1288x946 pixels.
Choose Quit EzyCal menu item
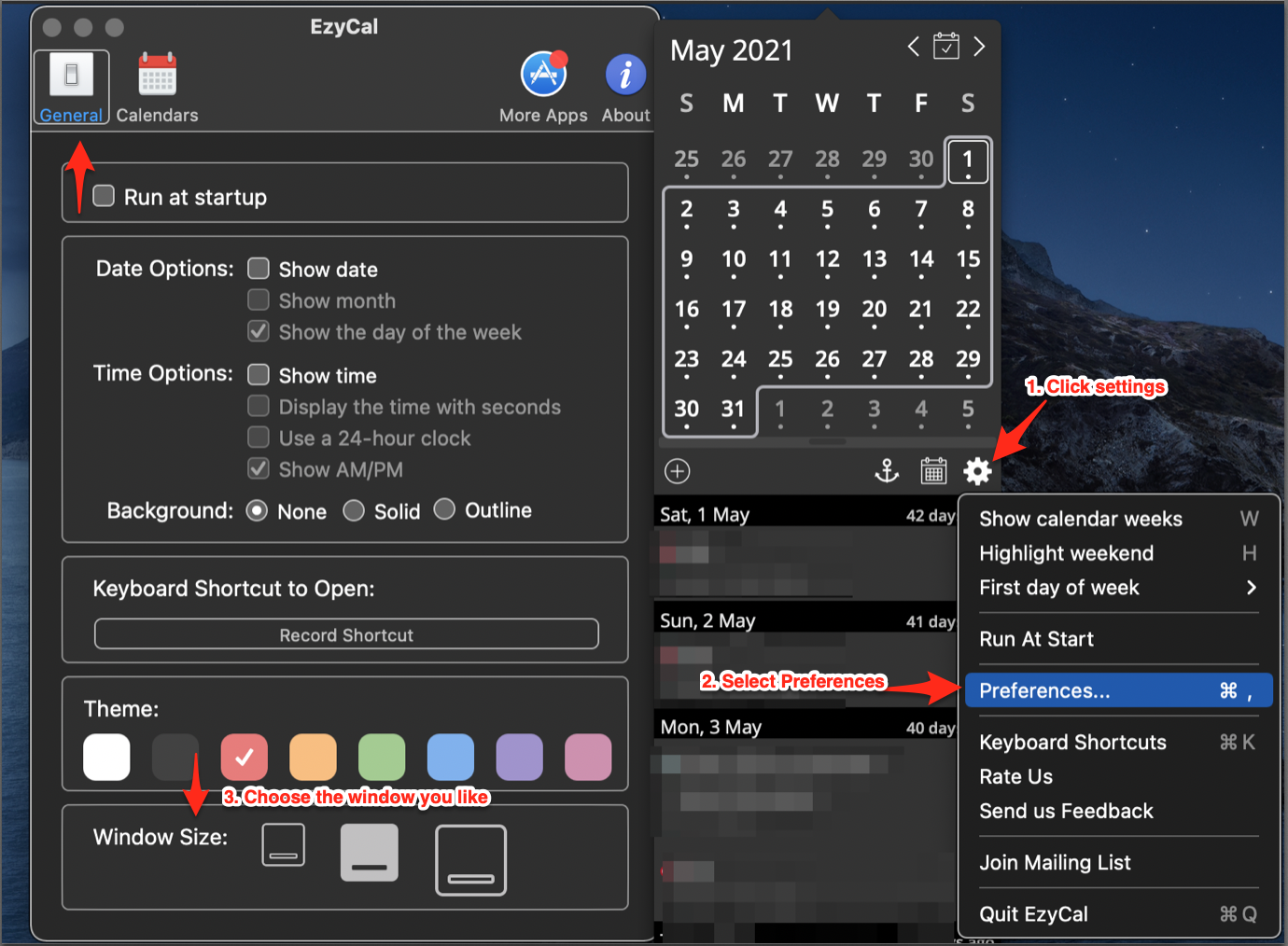(x=1119, y=914)
